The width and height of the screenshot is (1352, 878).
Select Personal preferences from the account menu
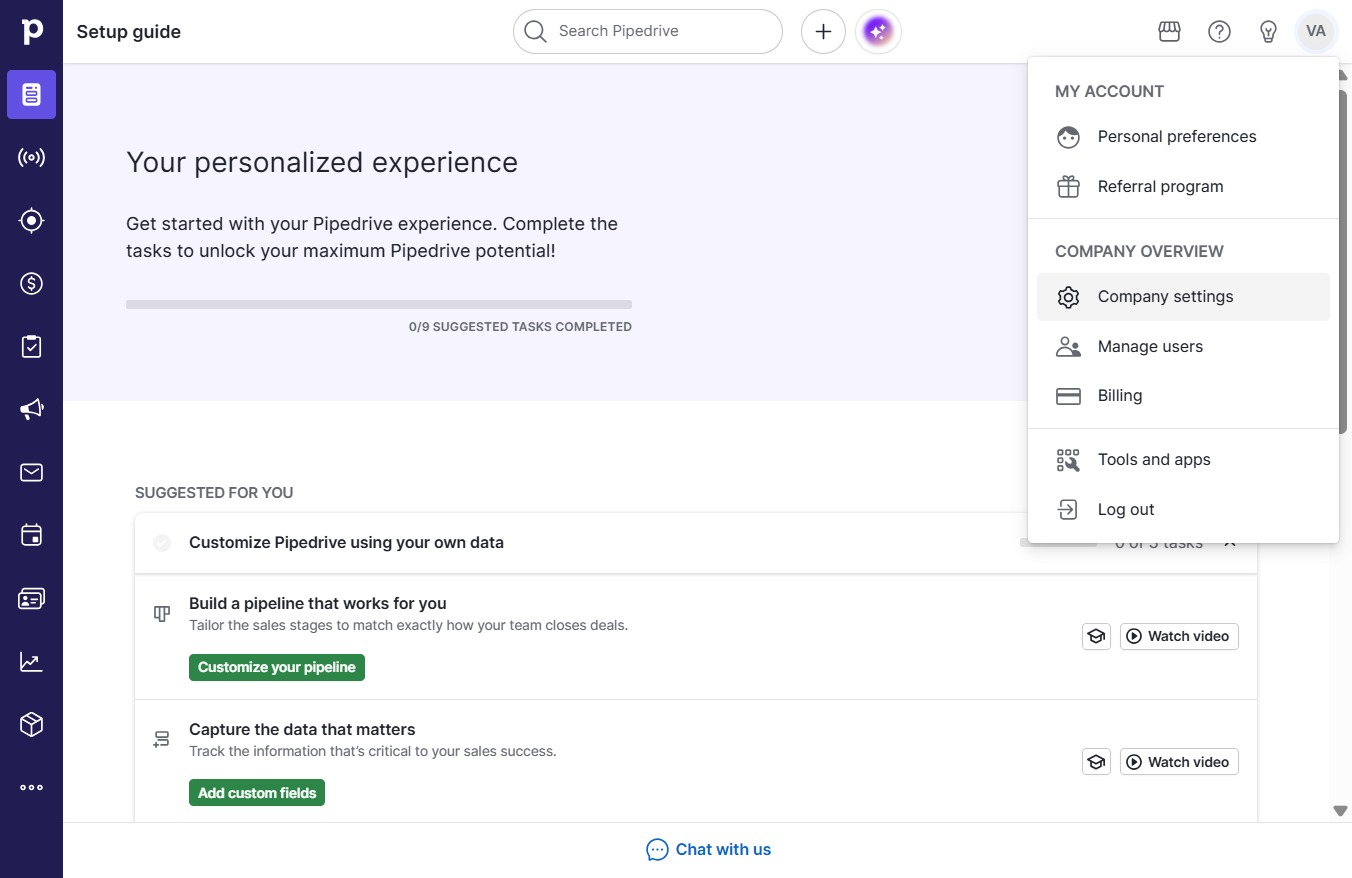1183,137
